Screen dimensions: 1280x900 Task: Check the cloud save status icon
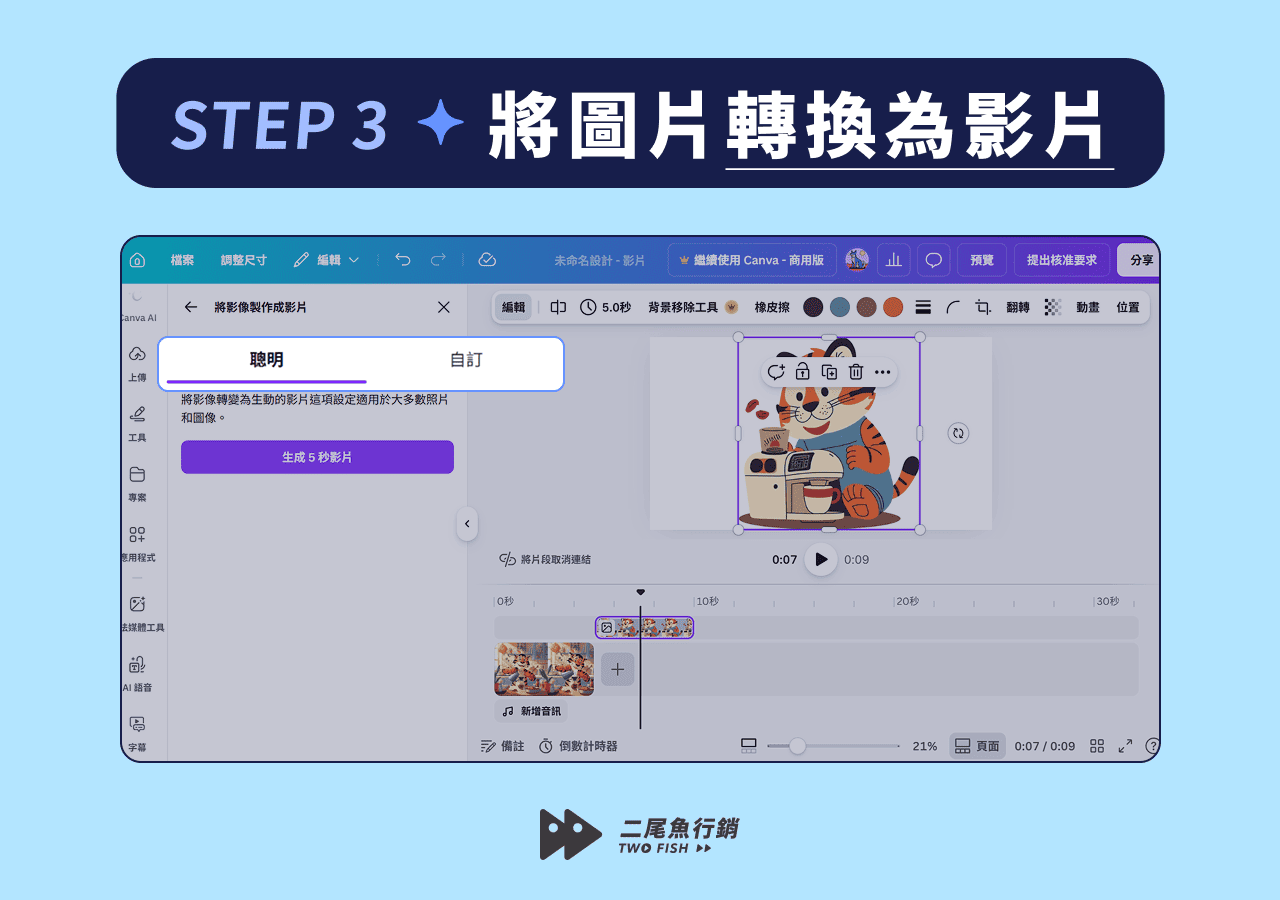[x=487, y=260]
